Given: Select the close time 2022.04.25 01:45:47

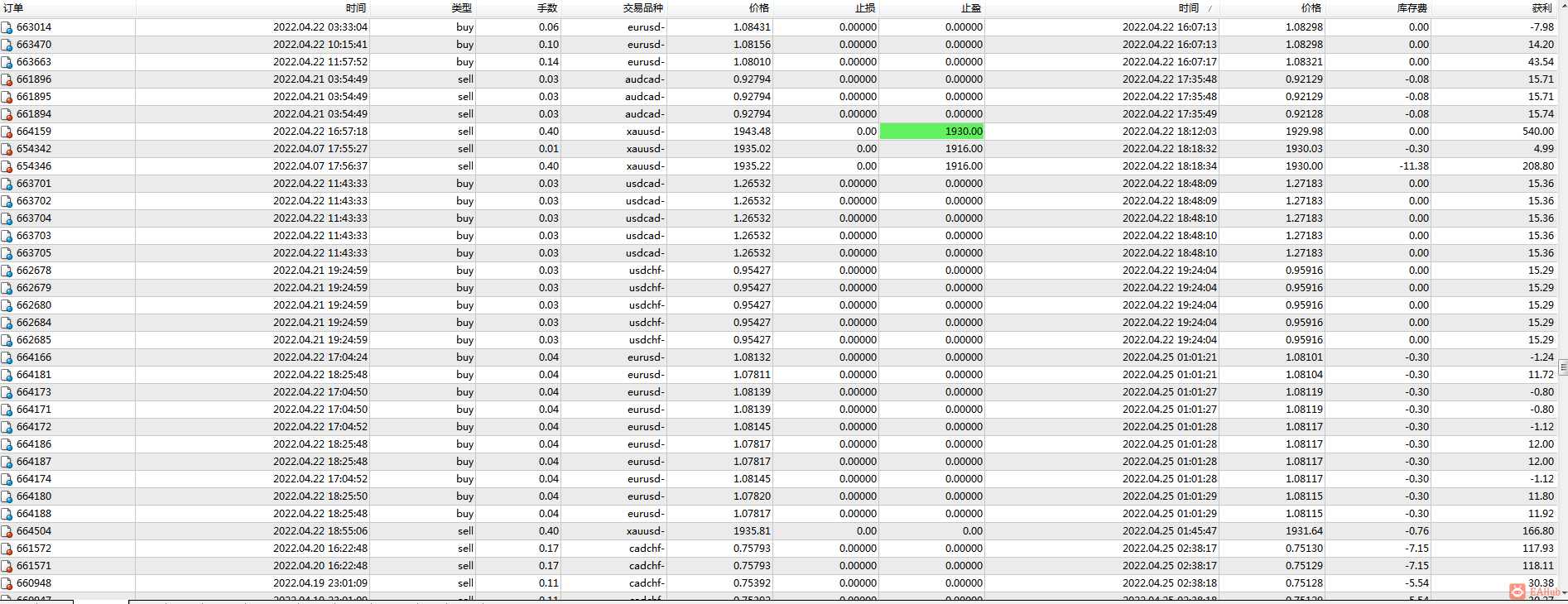Looking at the screenshot, I should pyautogui.click(x=1170, y=531).
